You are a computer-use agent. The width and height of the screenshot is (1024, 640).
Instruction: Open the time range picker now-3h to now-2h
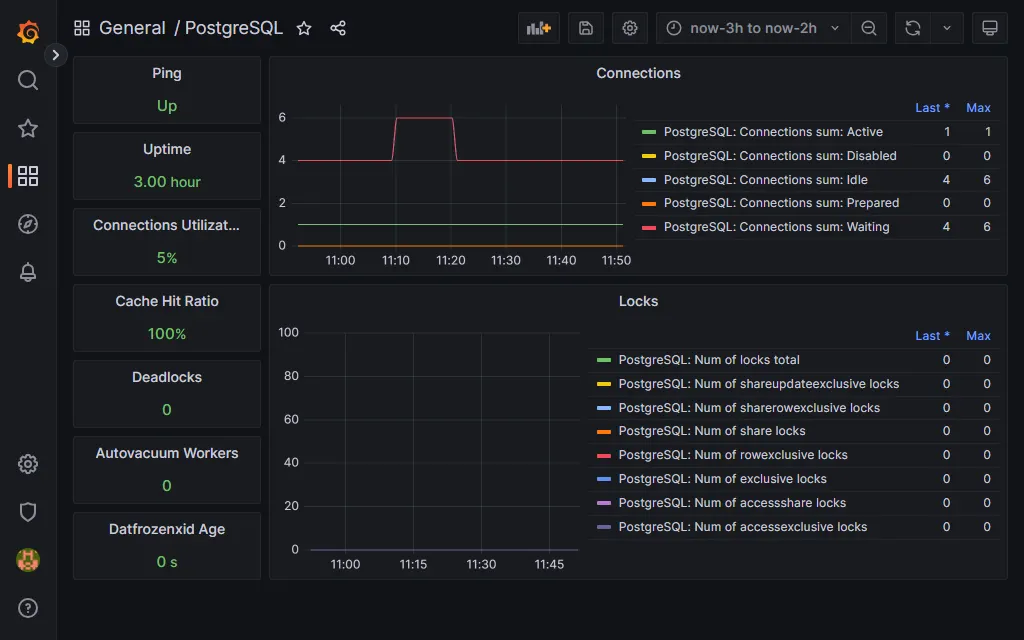(753, 28)
